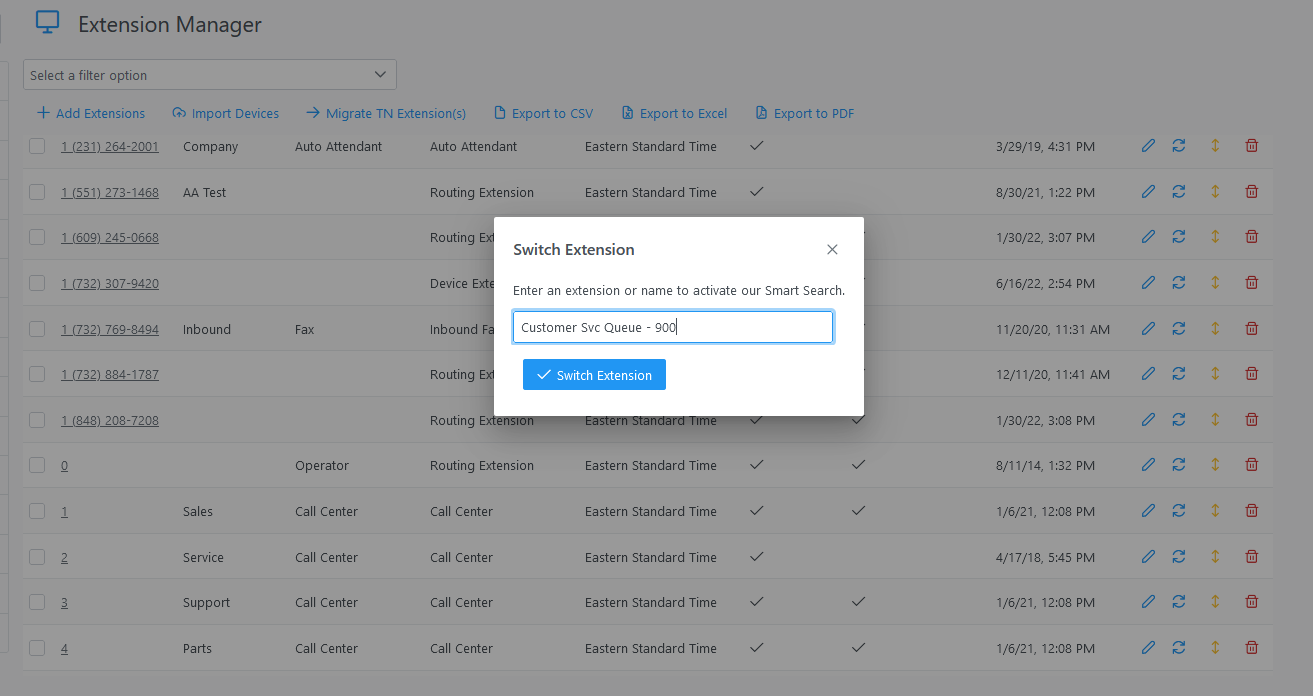The height and width of the screenshot is (696, 1313).
Task: Click the blue Switch Extension button
Action: click(594, 375)
